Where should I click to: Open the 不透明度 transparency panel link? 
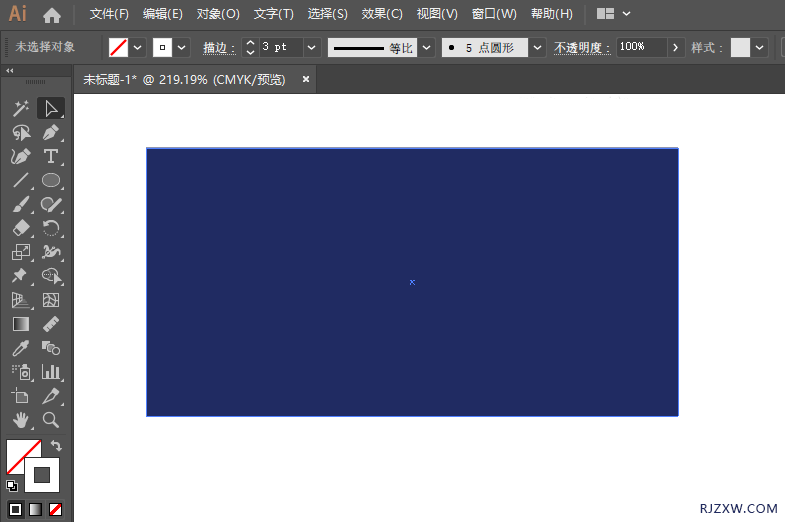point(582,48)
